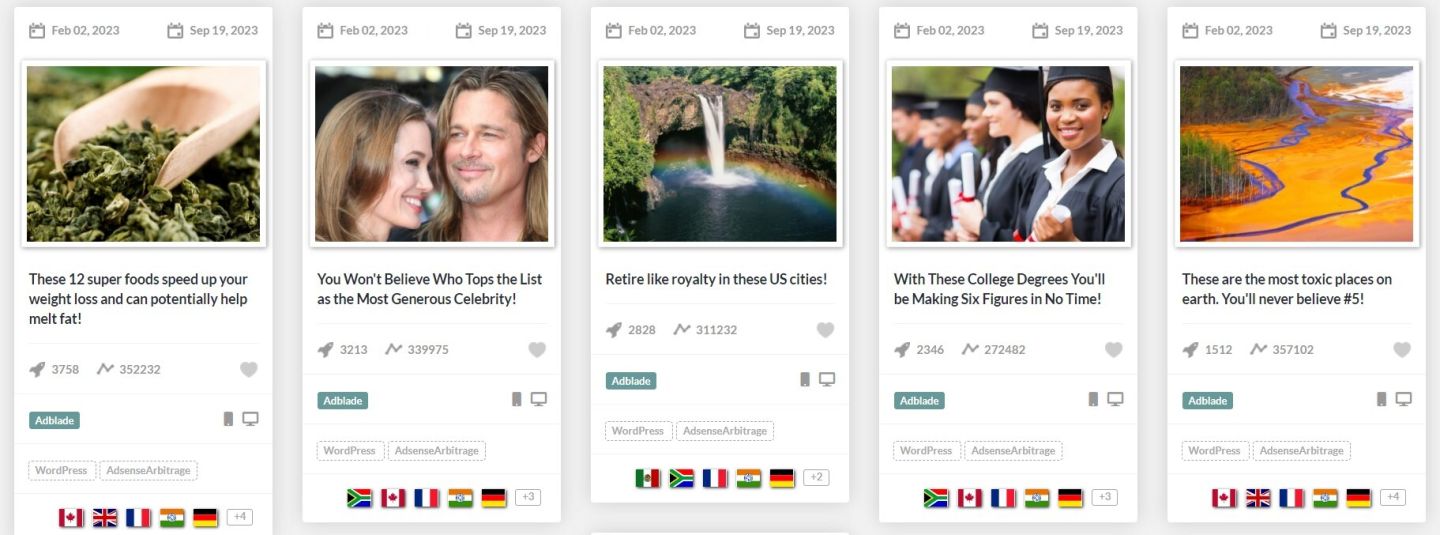Like the toxic places ad via heart
Image resolution: width=1440 pixels, height=535 pixels.
pyautogui.click(x=1402, y=349)
